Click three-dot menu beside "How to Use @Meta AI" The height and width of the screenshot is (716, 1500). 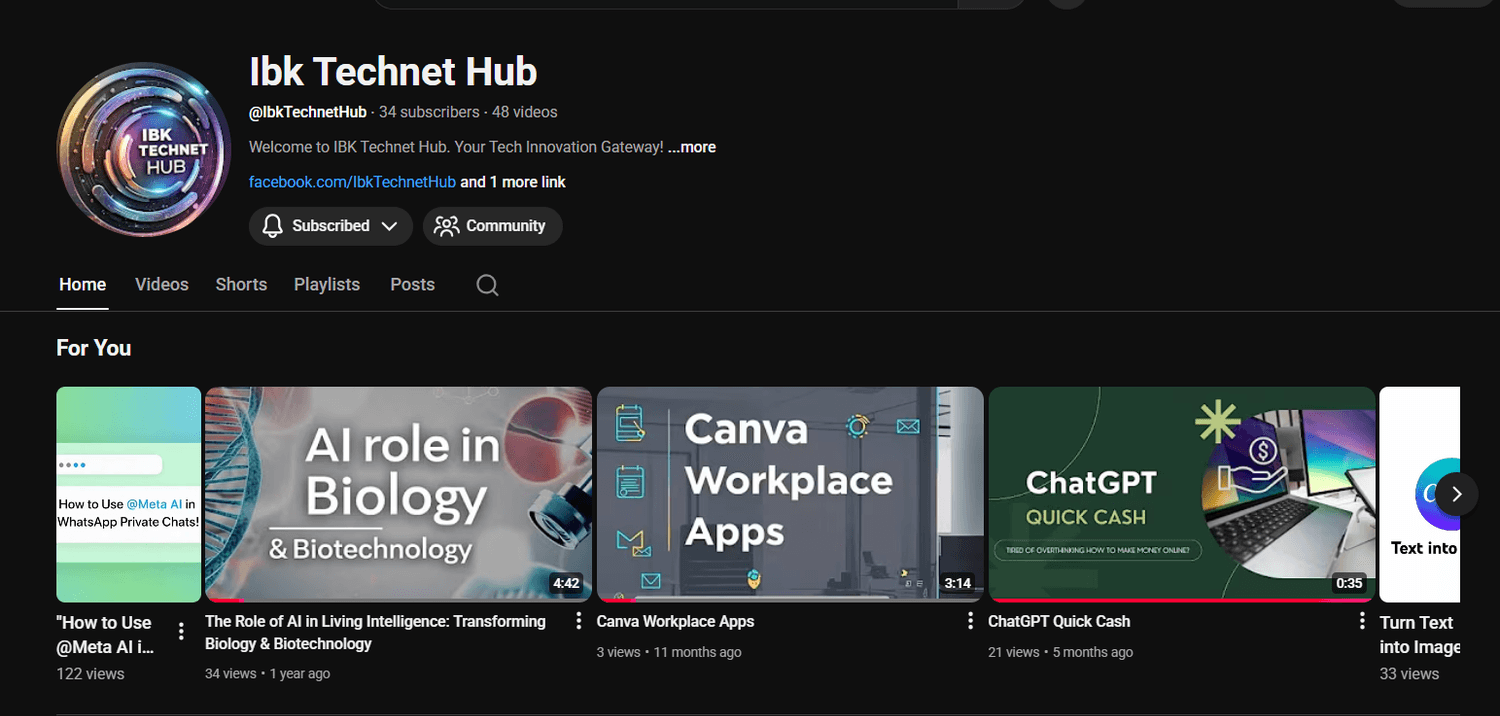coord(181,630)
